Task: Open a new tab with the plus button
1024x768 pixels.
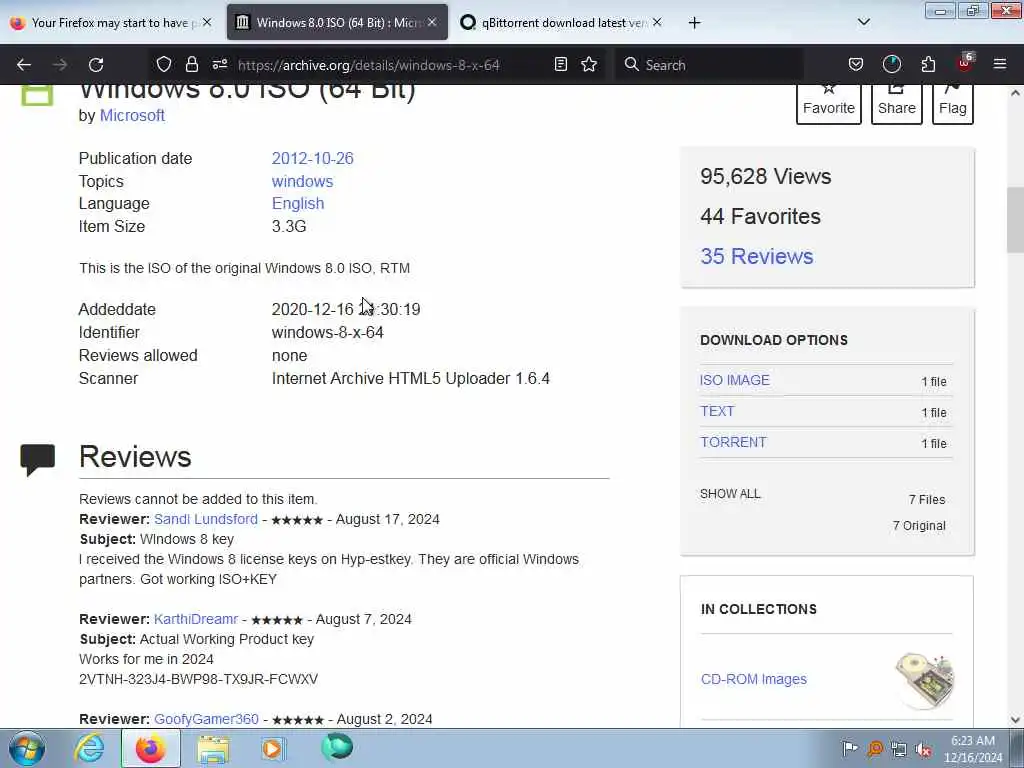Action: 694,23
